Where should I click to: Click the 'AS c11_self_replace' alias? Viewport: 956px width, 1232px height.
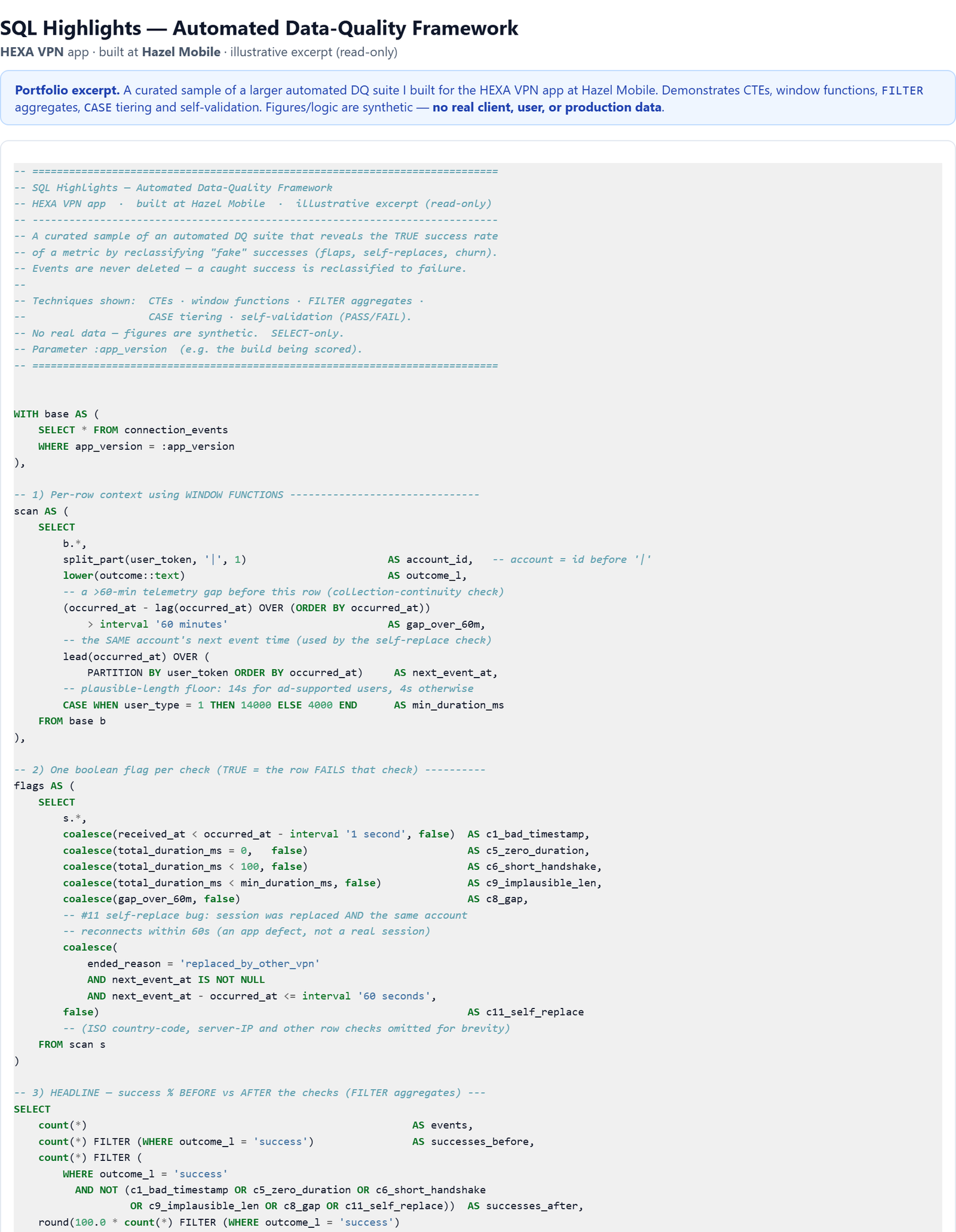[526, 1012]
